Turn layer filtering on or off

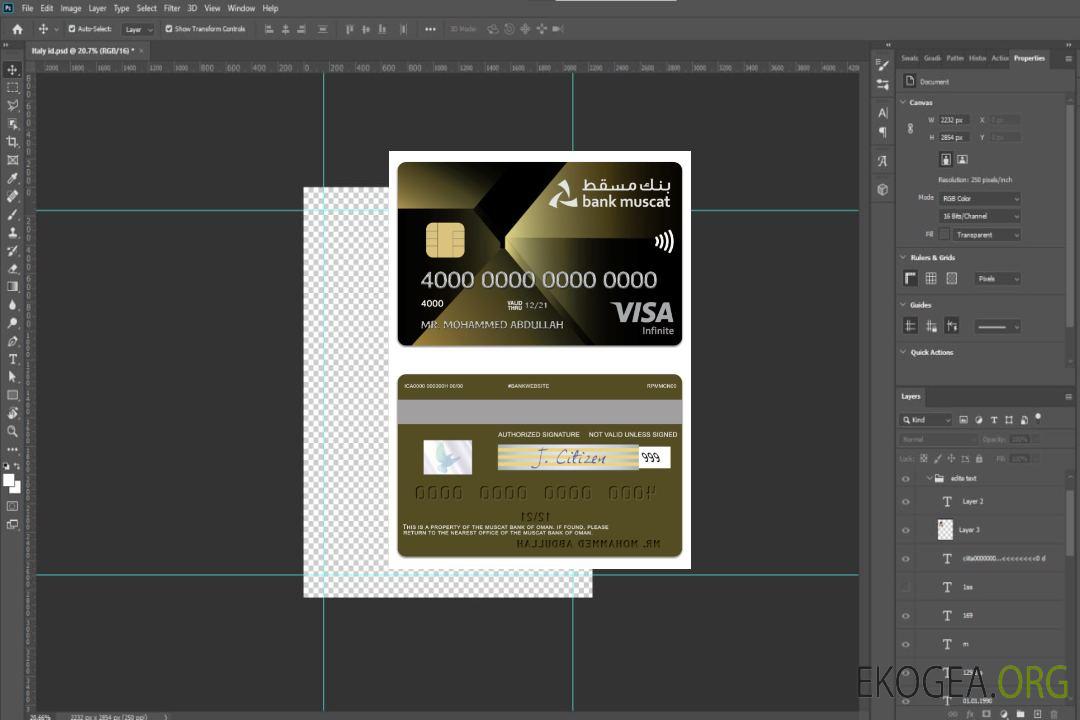[x=1038, y=418]
